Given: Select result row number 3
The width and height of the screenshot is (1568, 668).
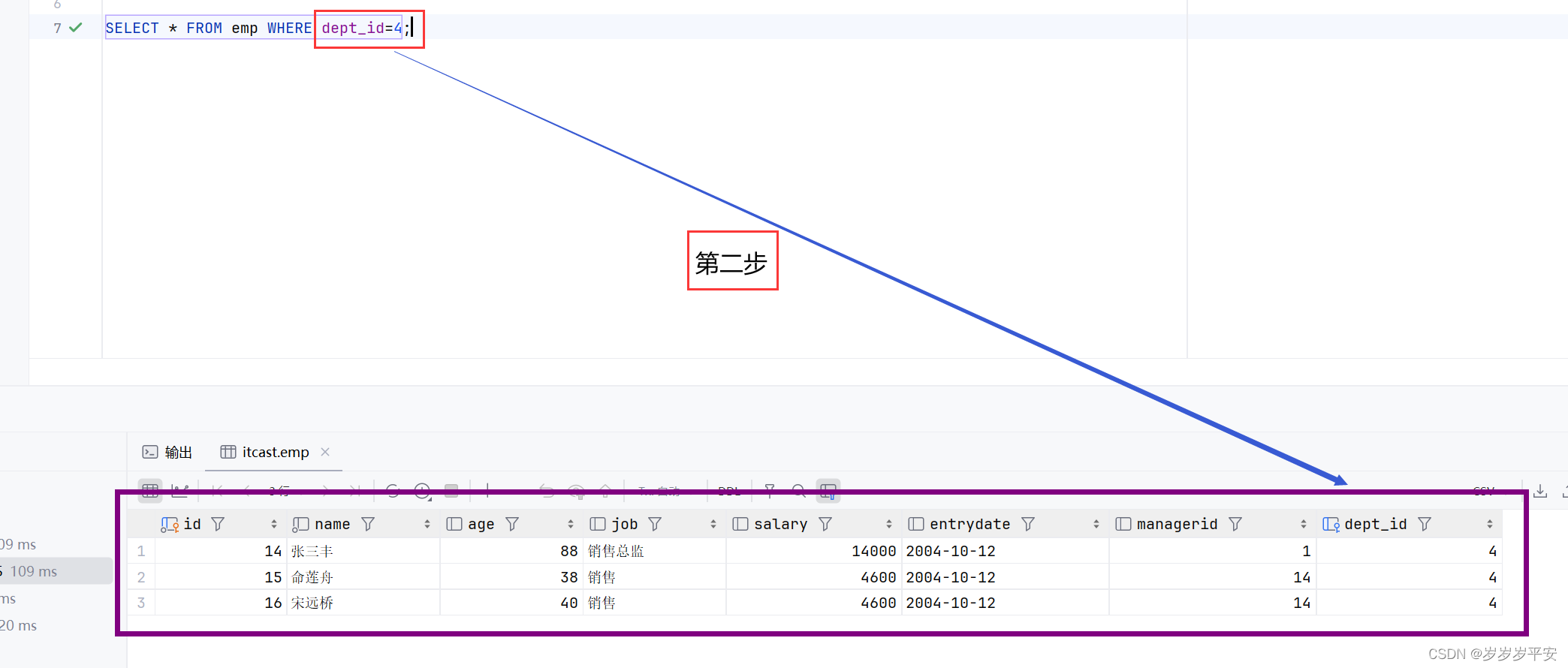Looking at the screenshot, I should coord(141,603).
